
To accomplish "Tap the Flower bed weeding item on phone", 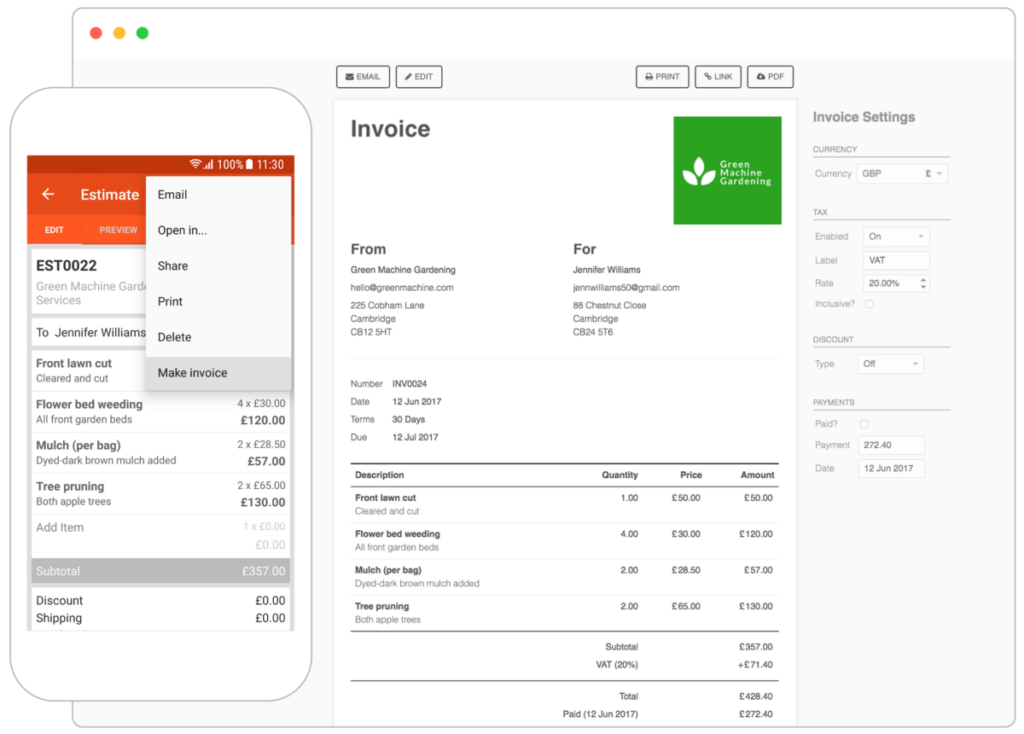I will pos(161,412).
